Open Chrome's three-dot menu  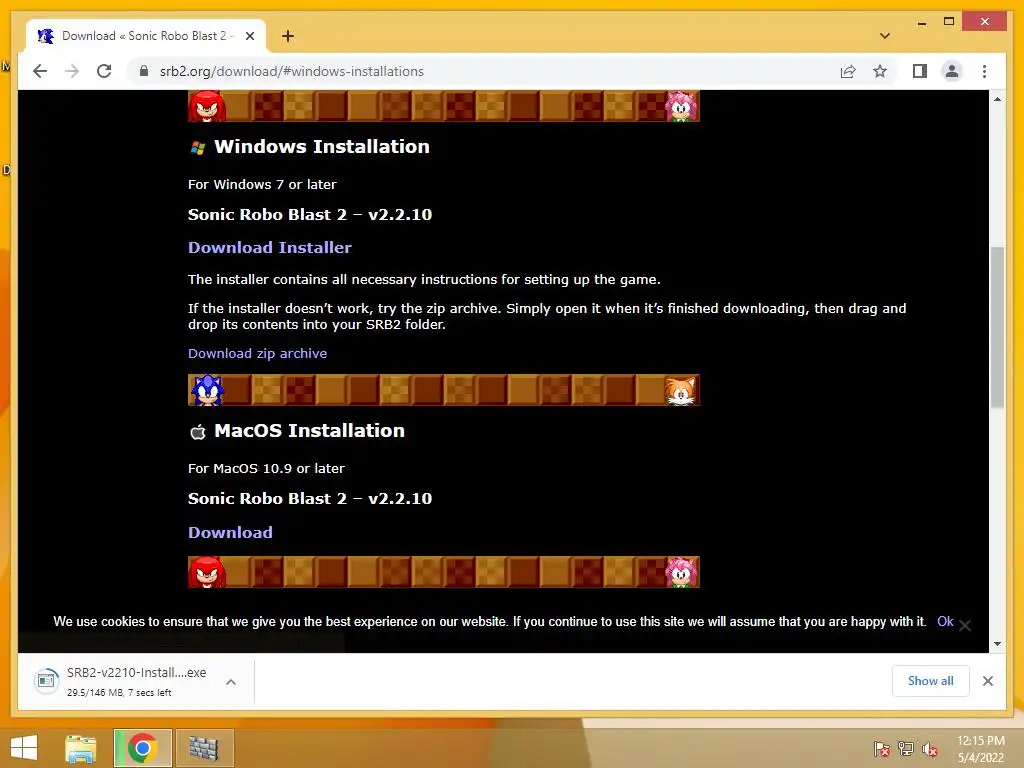pyautogui.click(x=984, y=71)
